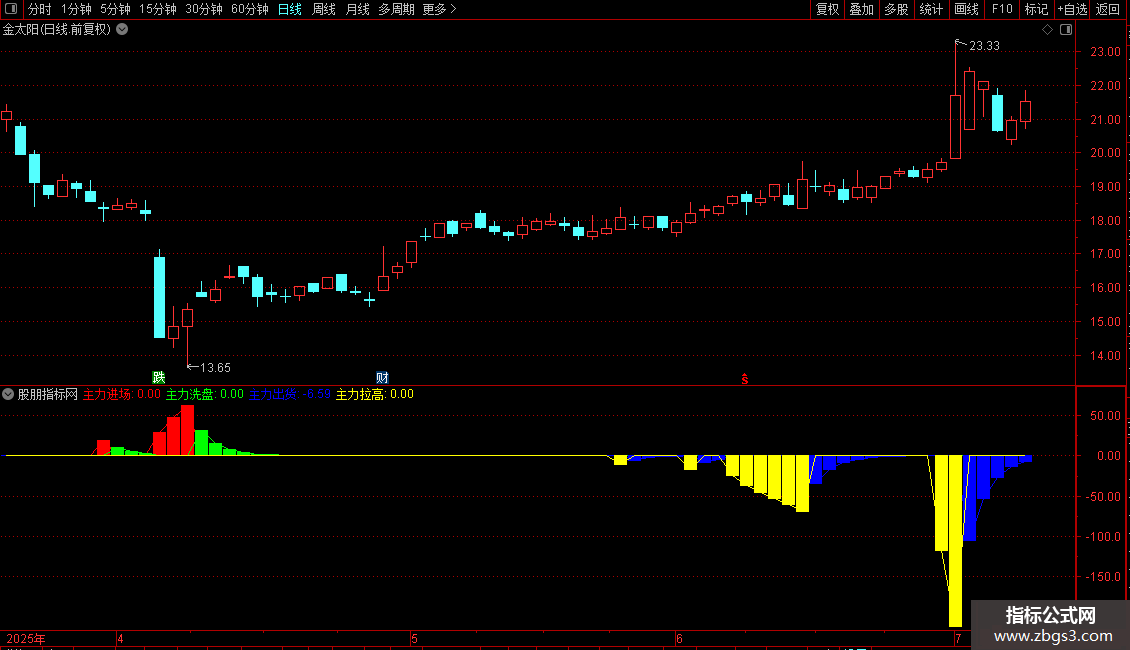Open dropdown next to 金太阳 title

pyautogui.click(x=123, y=30)
